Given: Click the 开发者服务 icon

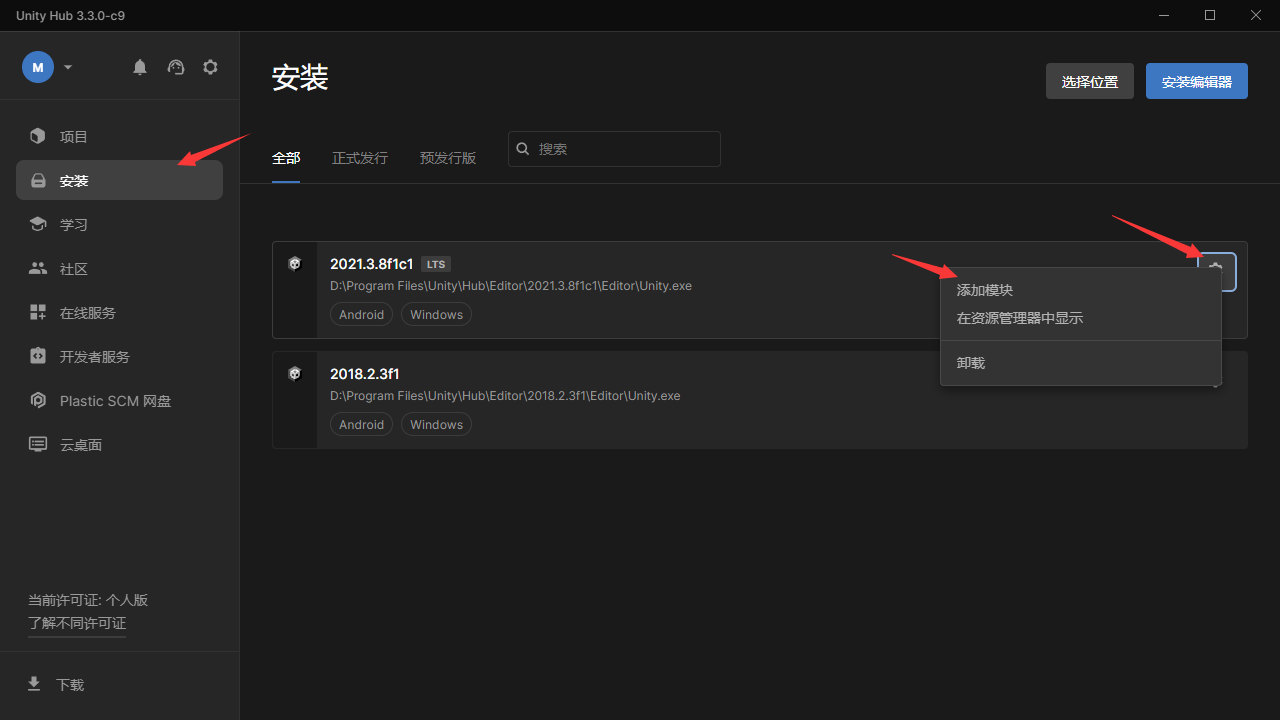Looking at the screenshot, I should click(38, 356).
